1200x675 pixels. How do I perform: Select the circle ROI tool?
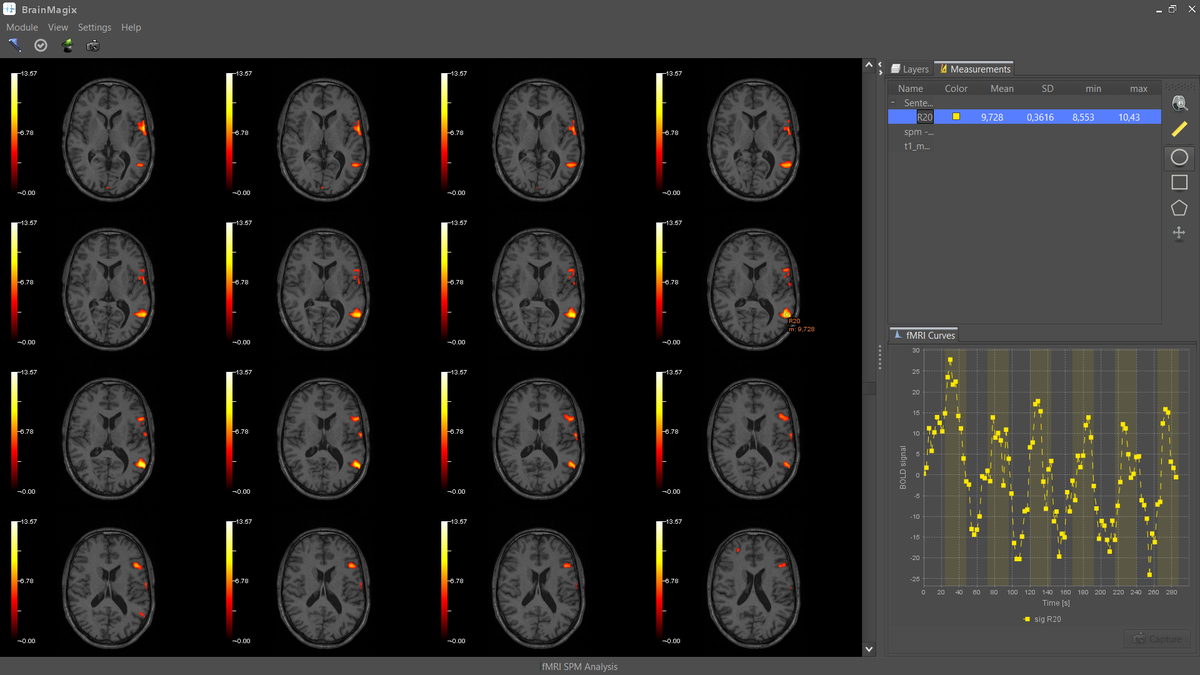[x=1179, y=157]
